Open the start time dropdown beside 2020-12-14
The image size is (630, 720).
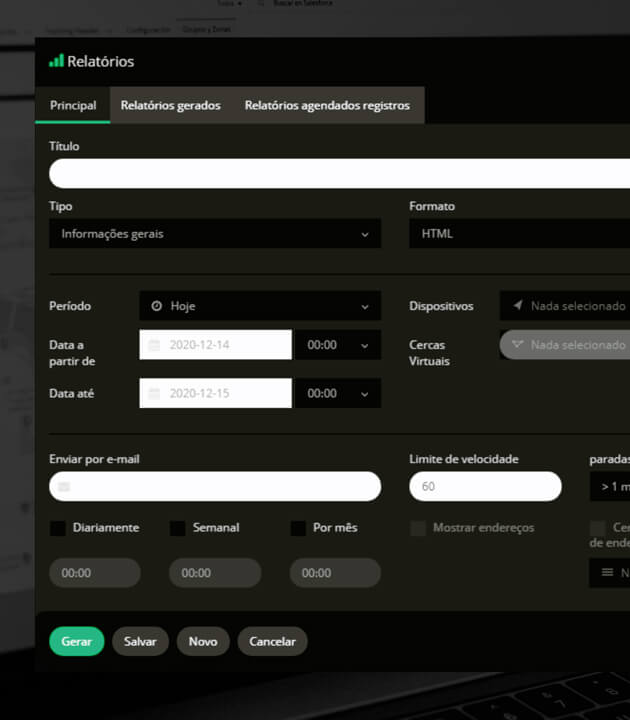337,345
